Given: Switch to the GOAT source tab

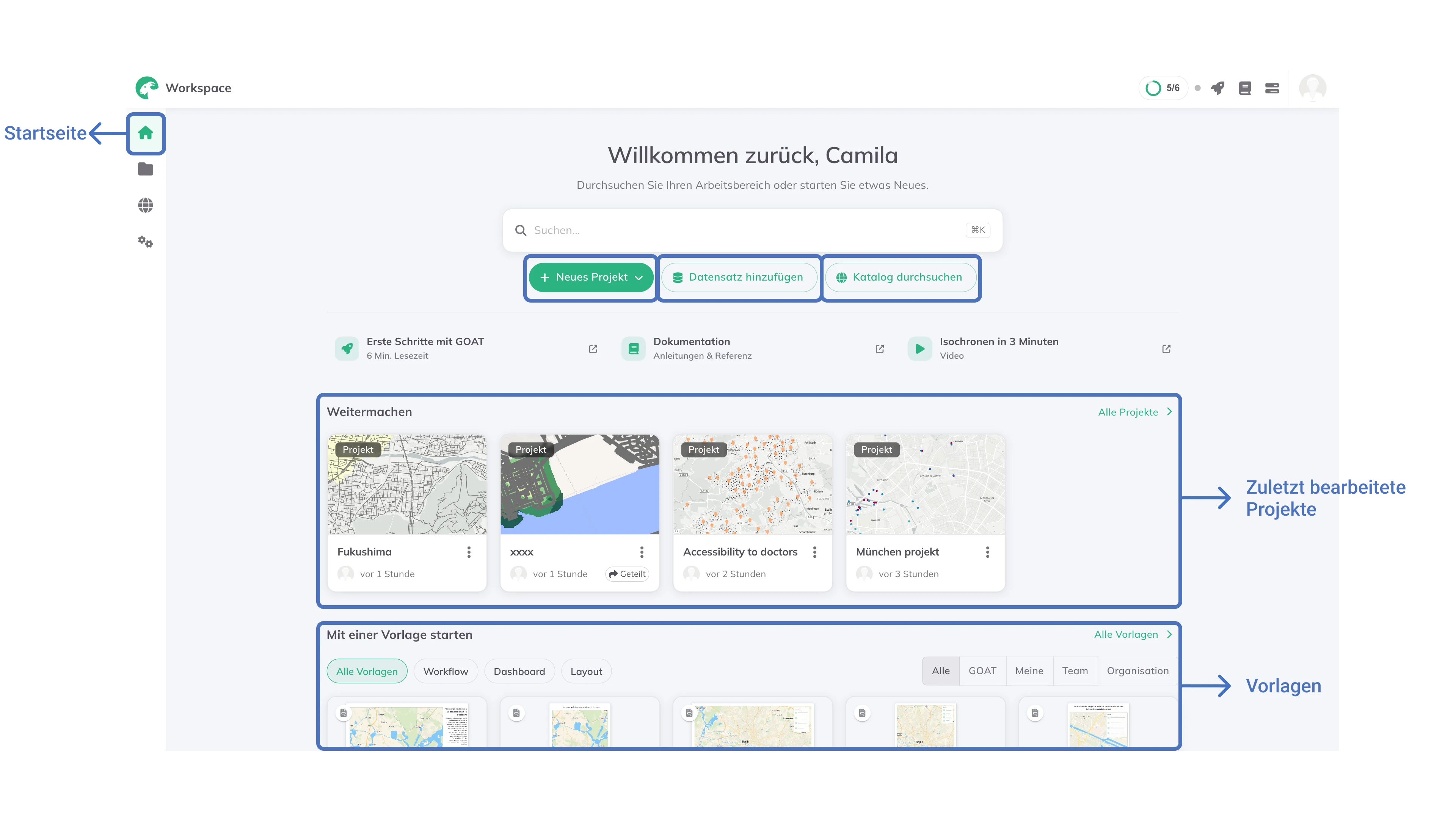Looking at the screenshot, I should 982,671.
